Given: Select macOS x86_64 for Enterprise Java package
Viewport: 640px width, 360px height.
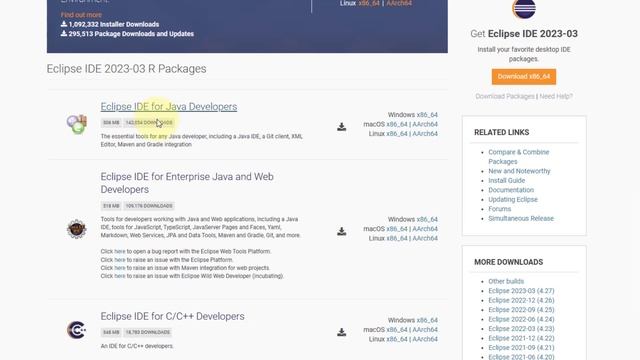Looking at the screenshot, I should [x=397, y=229].
